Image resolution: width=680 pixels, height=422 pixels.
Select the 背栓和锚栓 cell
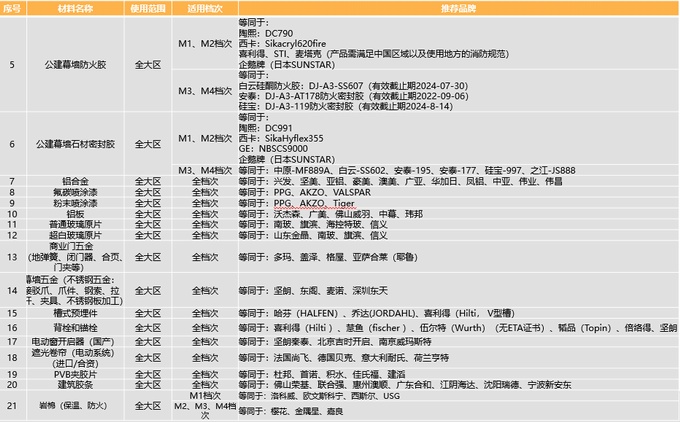[x=74, y=326]
